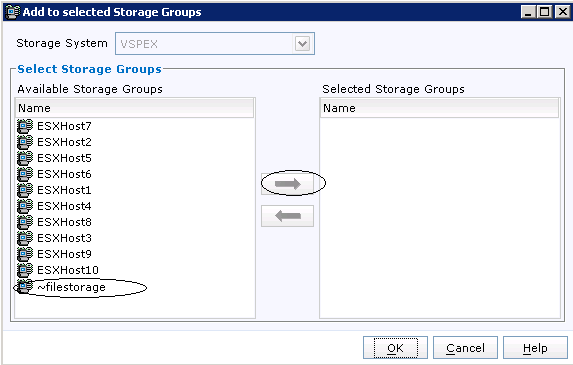Select the ESXHost10 storage group
This screenshot has height=365, width=573.
pos(68,270)
